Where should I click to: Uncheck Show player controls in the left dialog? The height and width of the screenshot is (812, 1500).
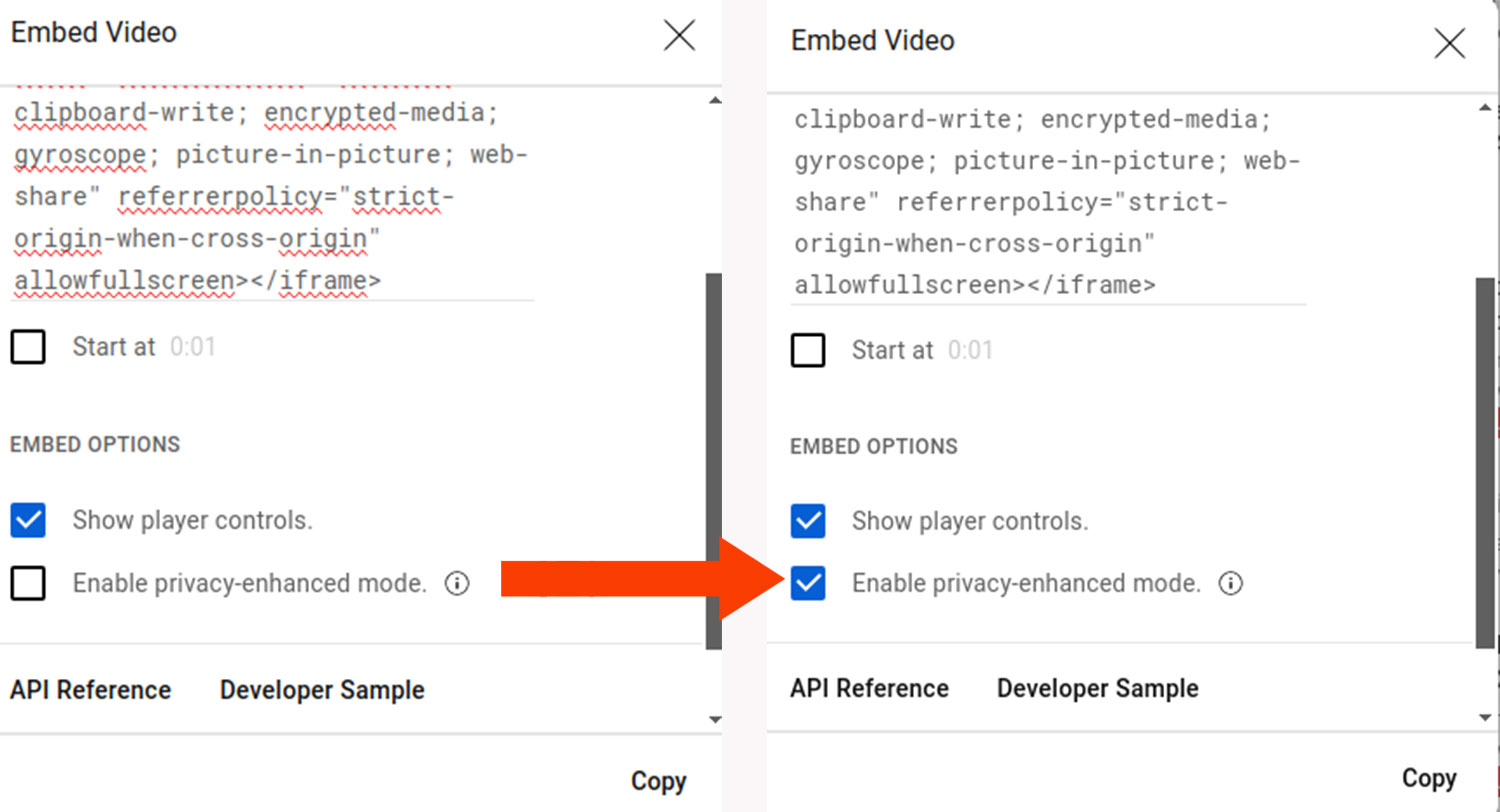27,520
